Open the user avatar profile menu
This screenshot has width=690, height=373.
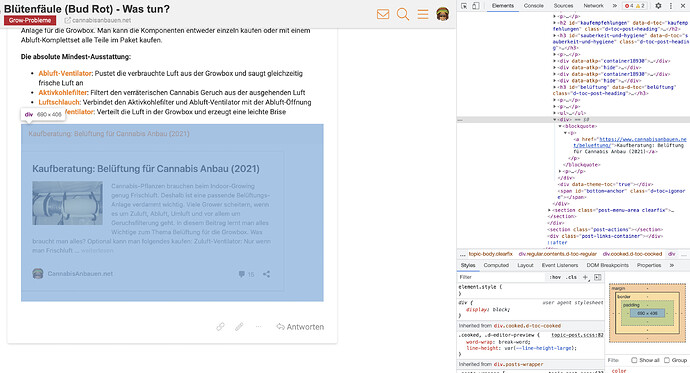coord(443,14)
